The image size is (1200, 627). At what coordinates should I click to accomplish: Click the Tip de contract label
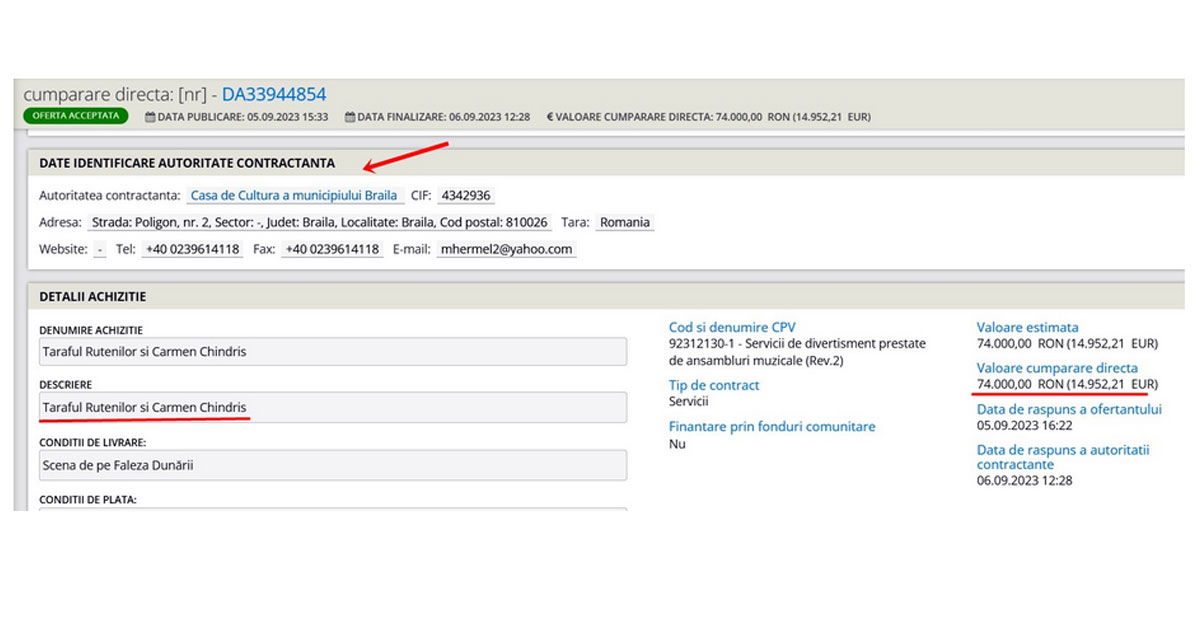[714, 385]
